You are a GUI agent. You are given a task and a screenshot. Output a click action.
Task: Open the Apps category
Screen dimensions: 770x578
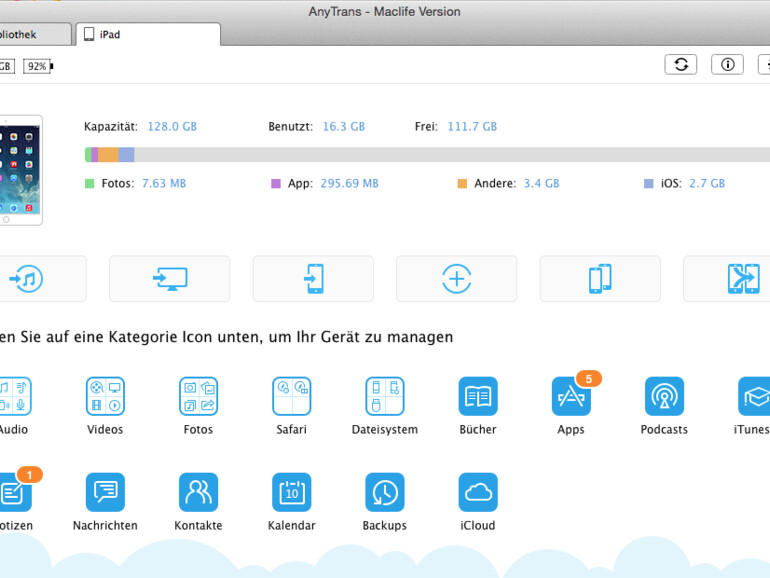(571, 397)
